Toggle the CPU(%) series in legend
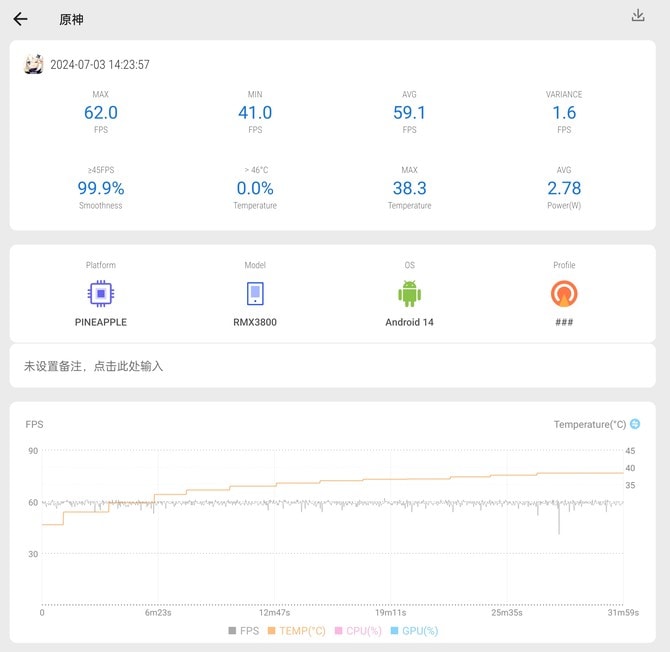The image size is (670, 652). click(358, 631)
